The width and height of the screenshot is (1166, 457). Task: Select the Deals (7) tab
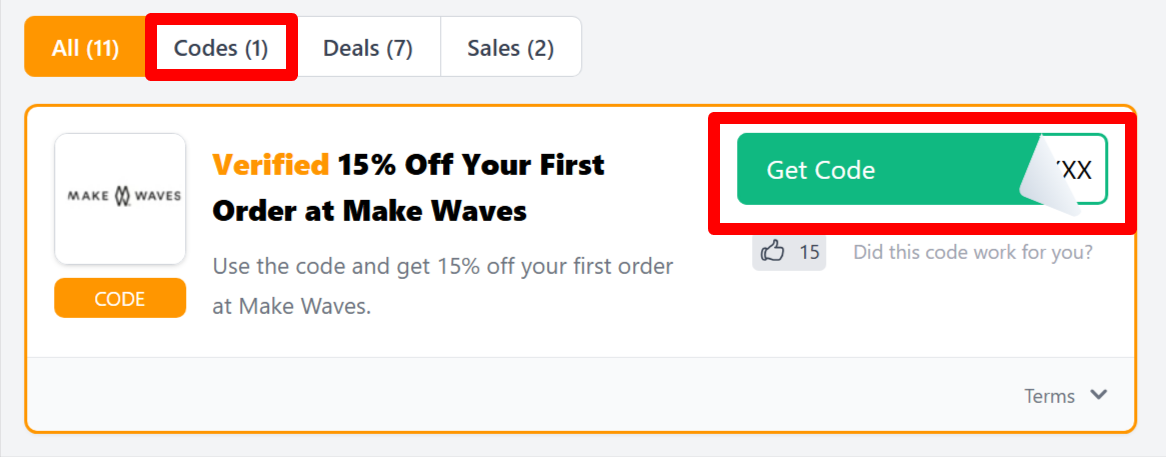pyautogui.click(x=368, y=47)
